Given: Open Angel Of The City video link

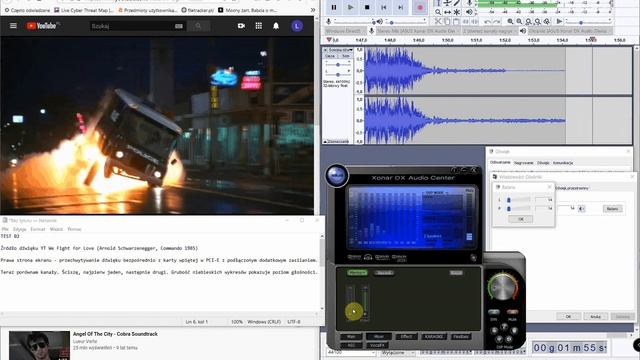Looking at the screenshot, I should (x=115, y=334).
